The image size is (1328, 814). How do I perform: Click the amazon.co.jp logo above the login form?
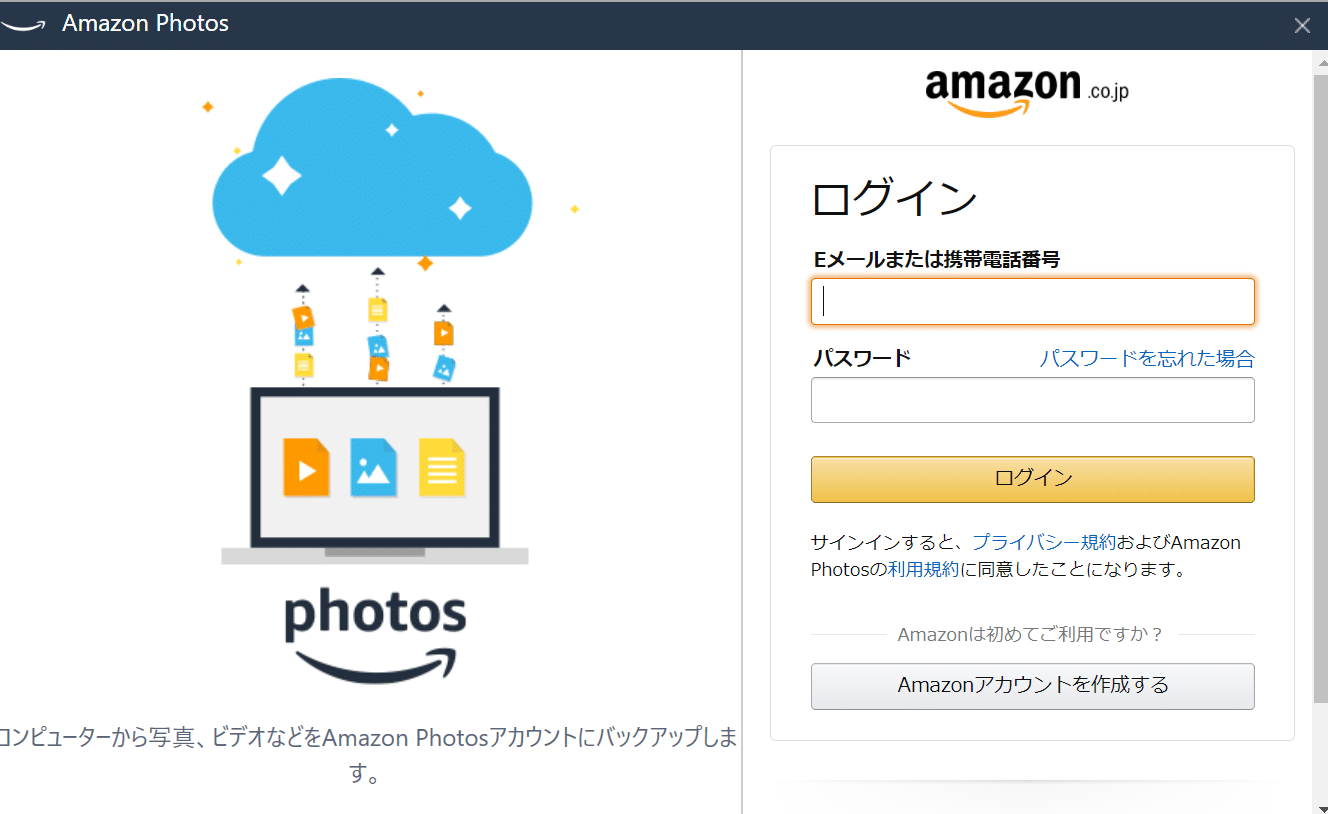1027,92
